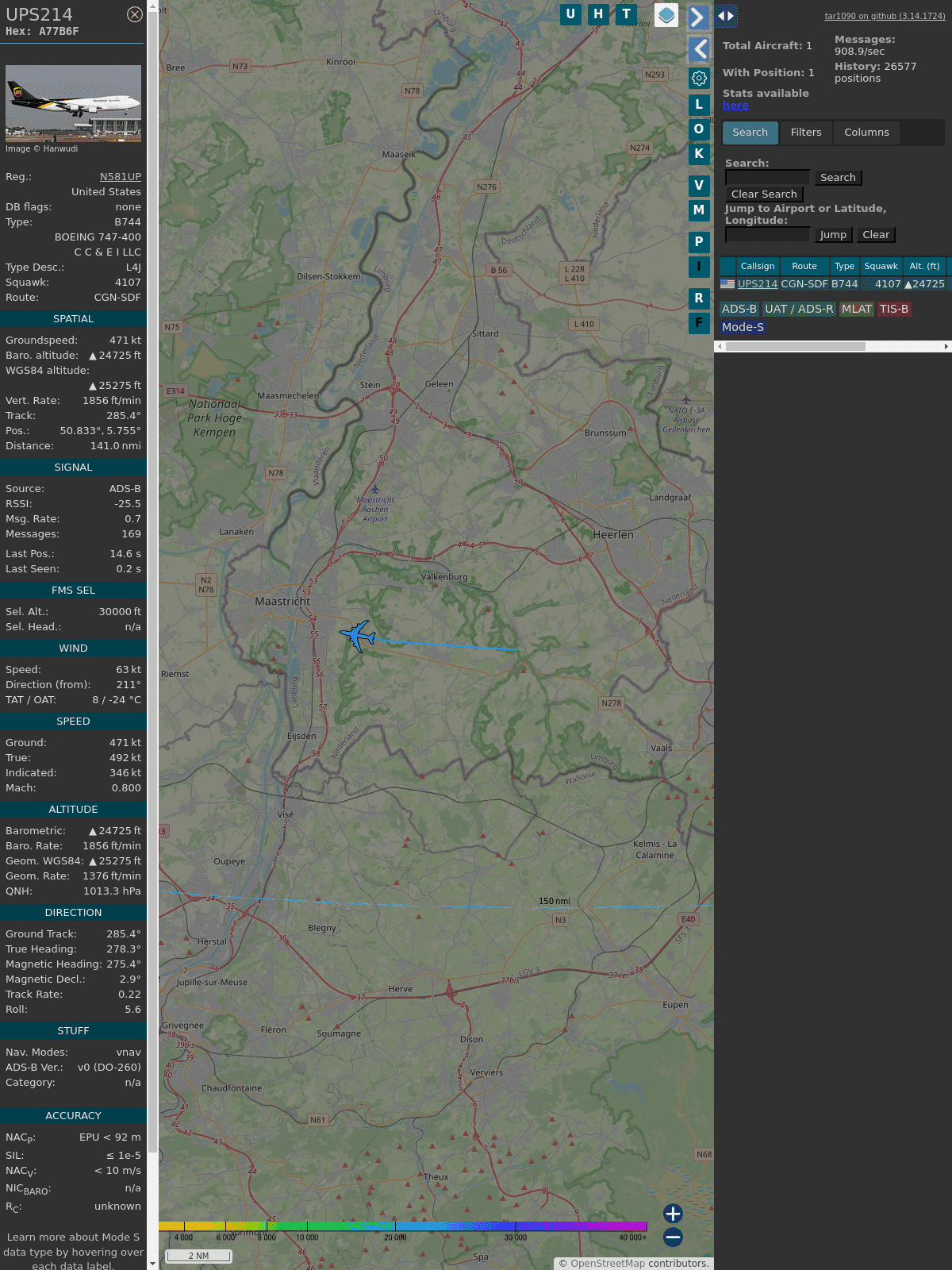Switch to the Search tab
Screen dimensions: 952x1270
tap(750, 133)
